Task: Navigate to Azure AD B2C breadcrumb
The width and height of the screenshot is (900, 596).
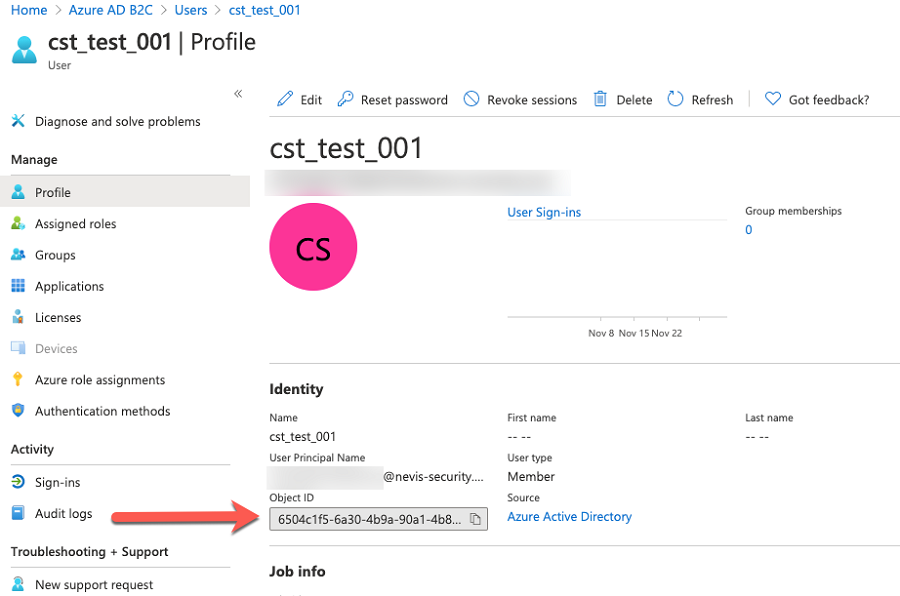Action: [x=111, y=10]
